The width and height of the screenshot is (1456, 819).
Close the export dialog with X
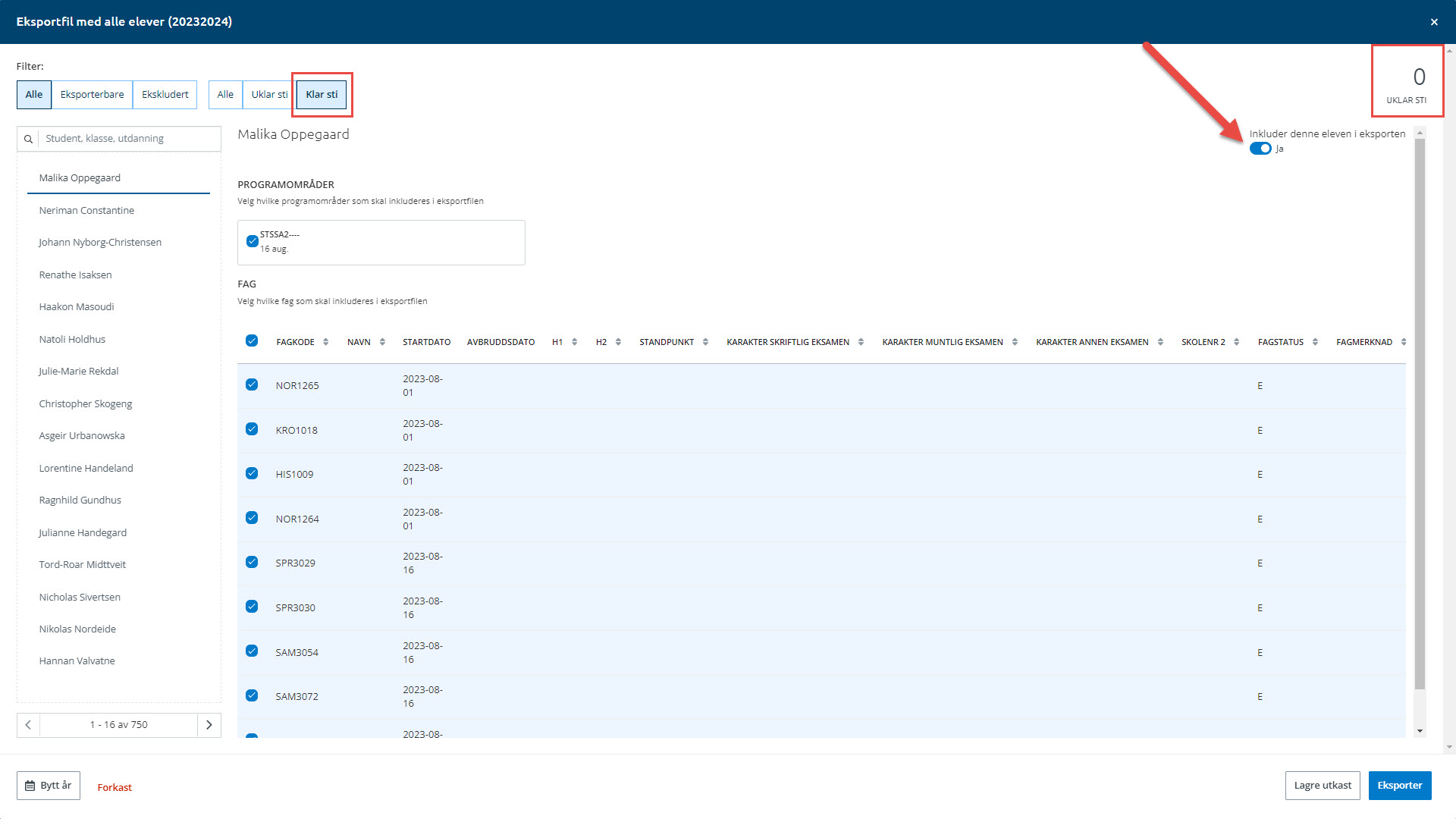1434,22
